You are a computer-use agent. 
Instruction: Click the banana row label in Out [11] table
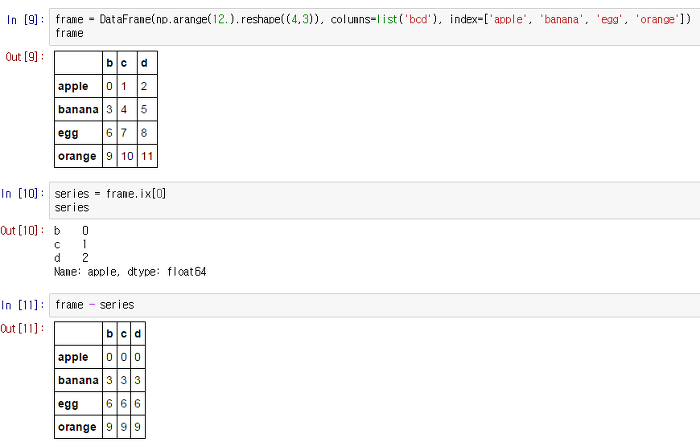79,380
